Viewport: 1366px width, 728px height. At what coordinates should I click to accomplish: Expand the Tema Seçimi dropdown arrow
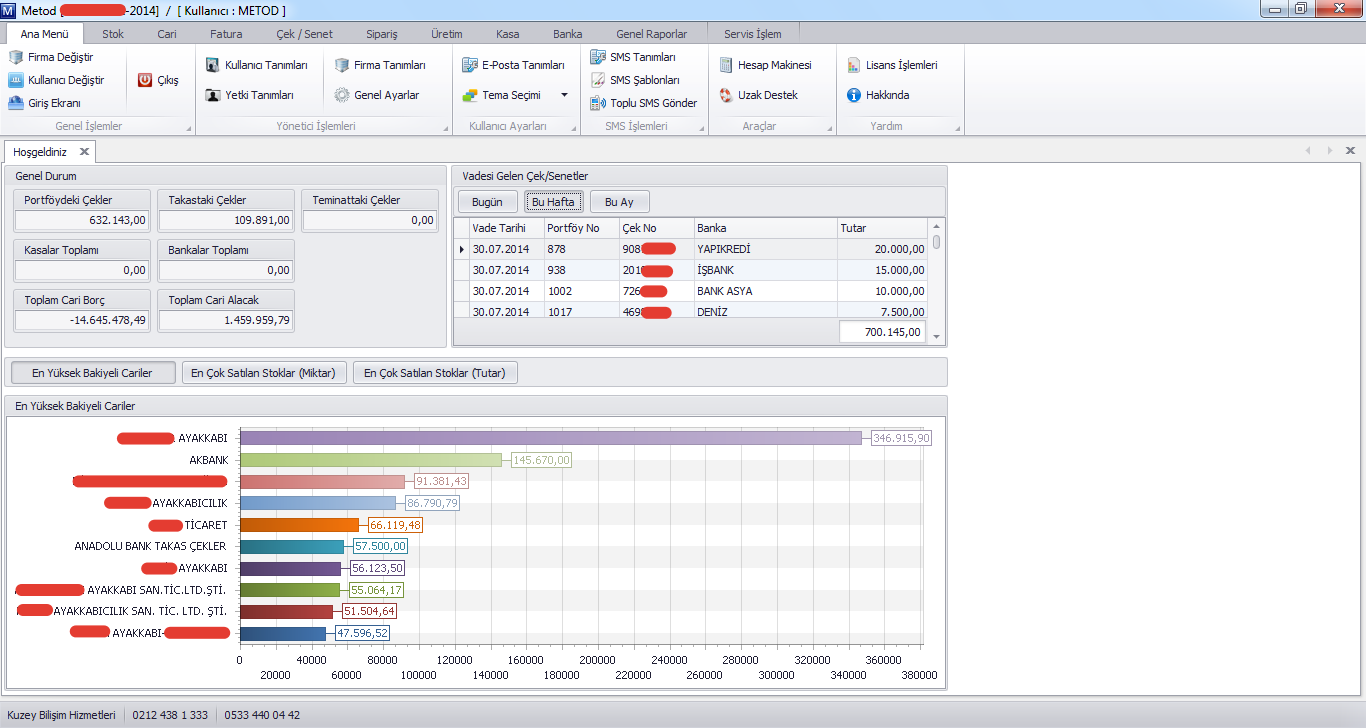click(x=564, y=95)
